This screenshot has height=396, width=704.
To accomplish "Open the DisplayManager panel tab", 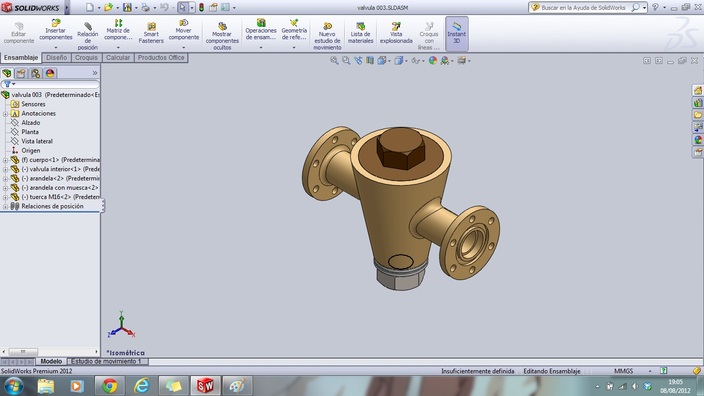I will [x=50, y=73].
